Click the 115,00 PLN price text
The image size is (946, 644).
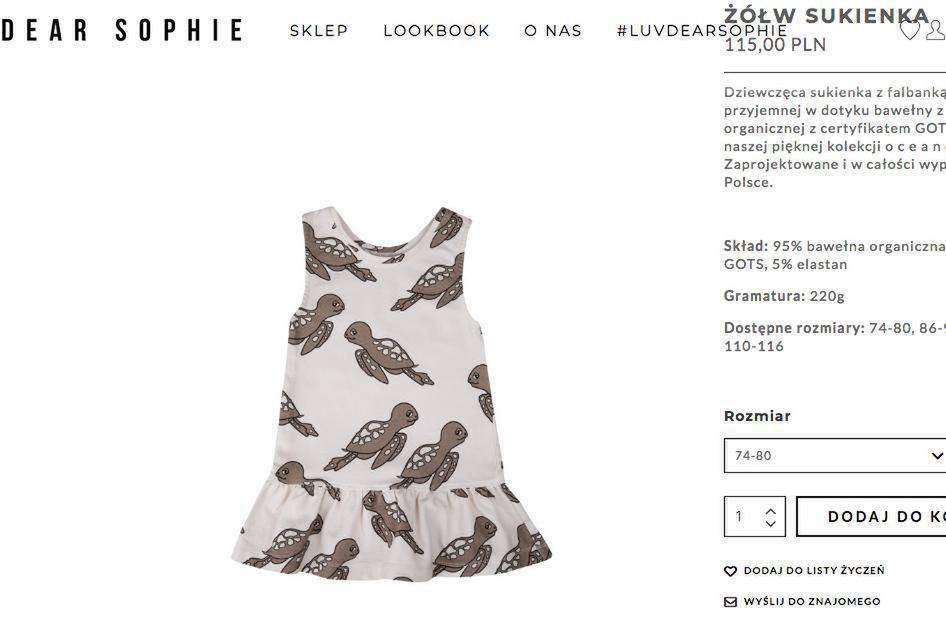[x=775, y=45]
